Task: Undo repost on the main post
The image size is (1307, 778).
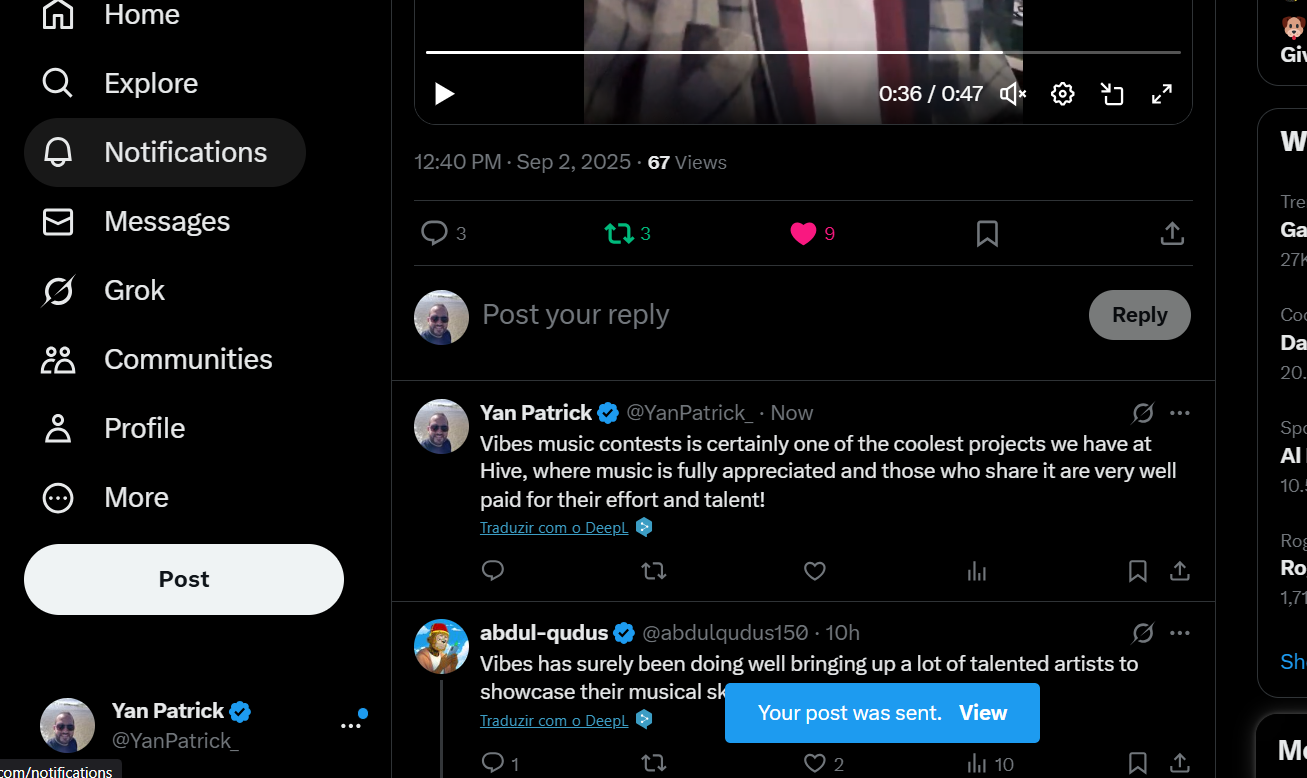Action: [x=619, y=233]
